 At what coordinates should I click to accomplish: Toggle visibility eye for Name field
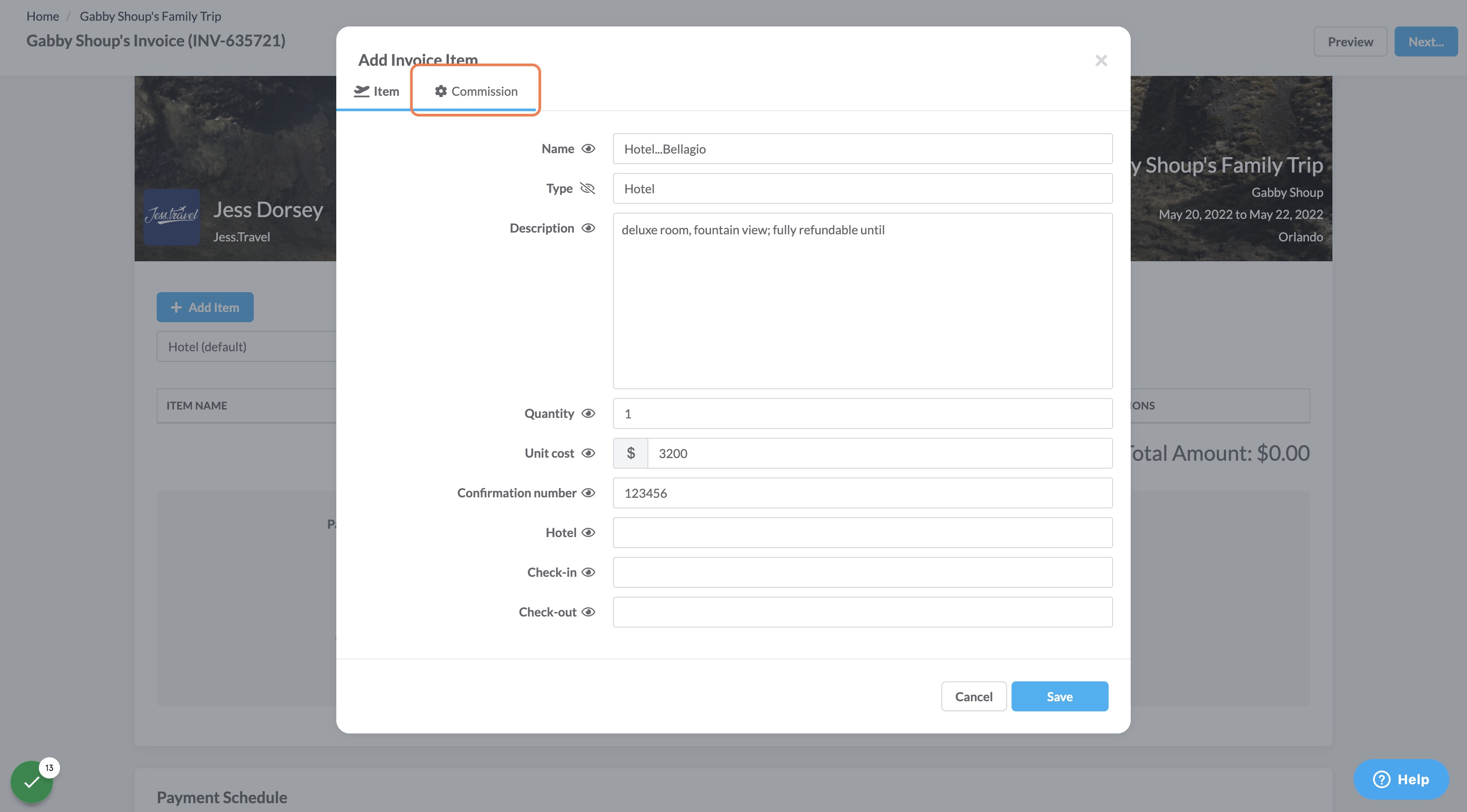pyautogui.click(x=588, y=149)
